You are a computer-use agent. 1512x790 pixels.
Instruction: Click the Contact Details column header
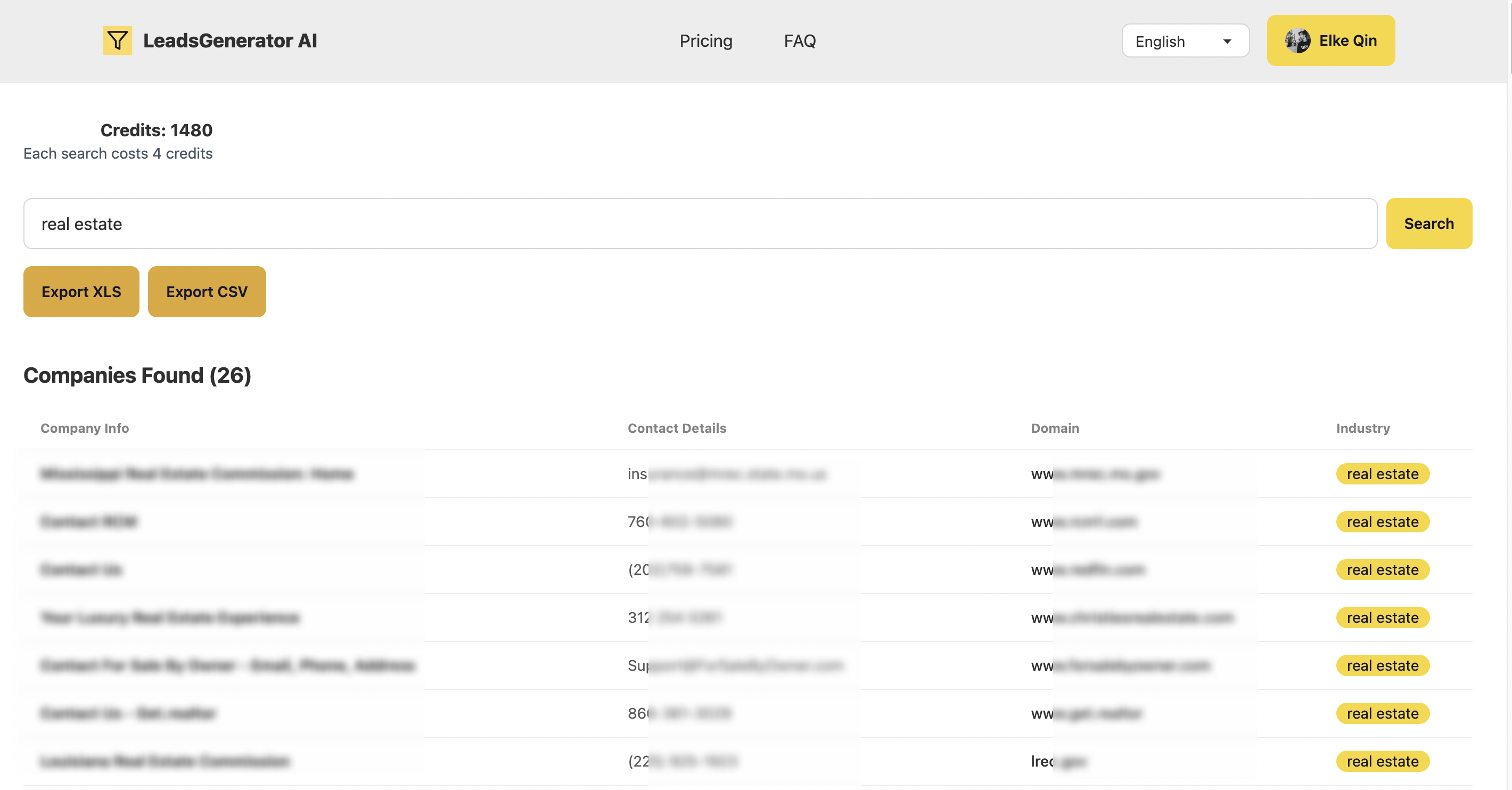point(676,428)
